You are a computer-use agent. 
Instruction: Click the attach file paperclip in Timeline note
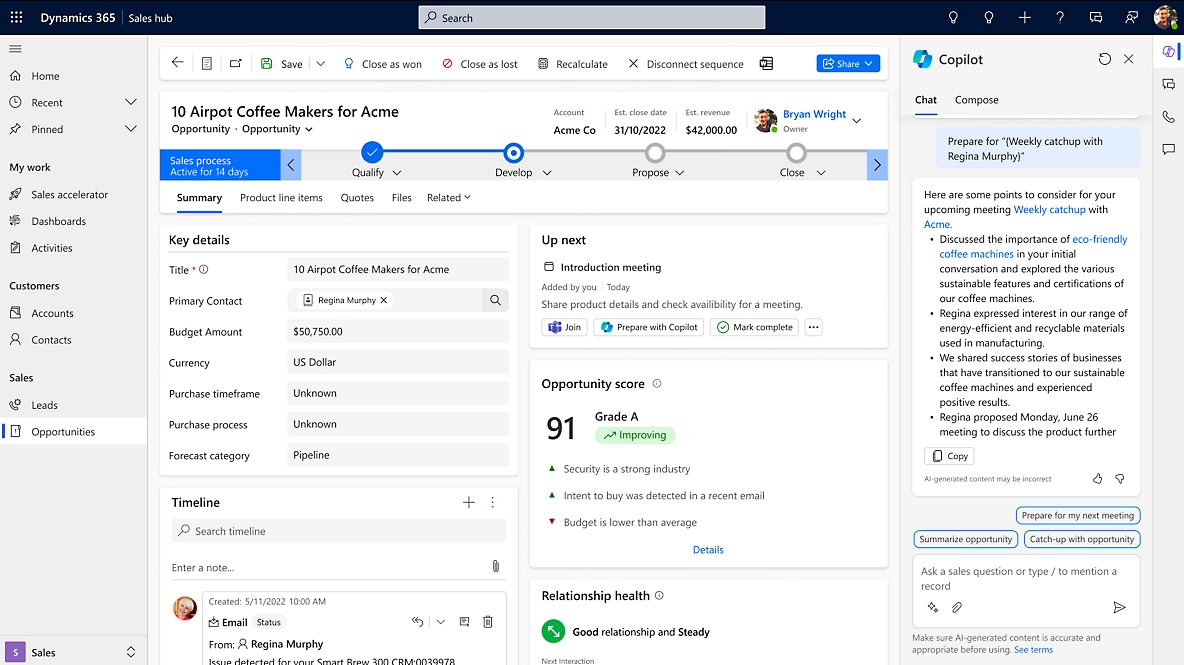click(x=495, y=566)
